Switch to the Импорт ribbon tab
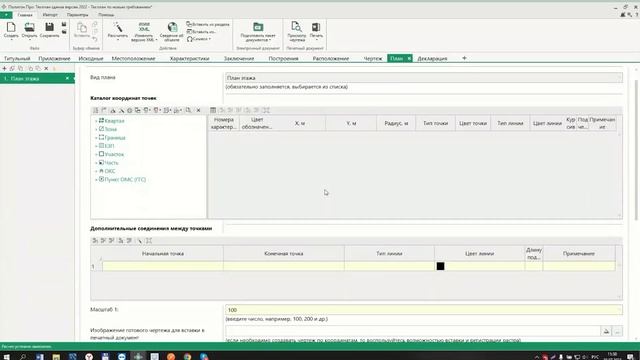The width and height of the screenshot is (640, 360). (x=50, y=15)
